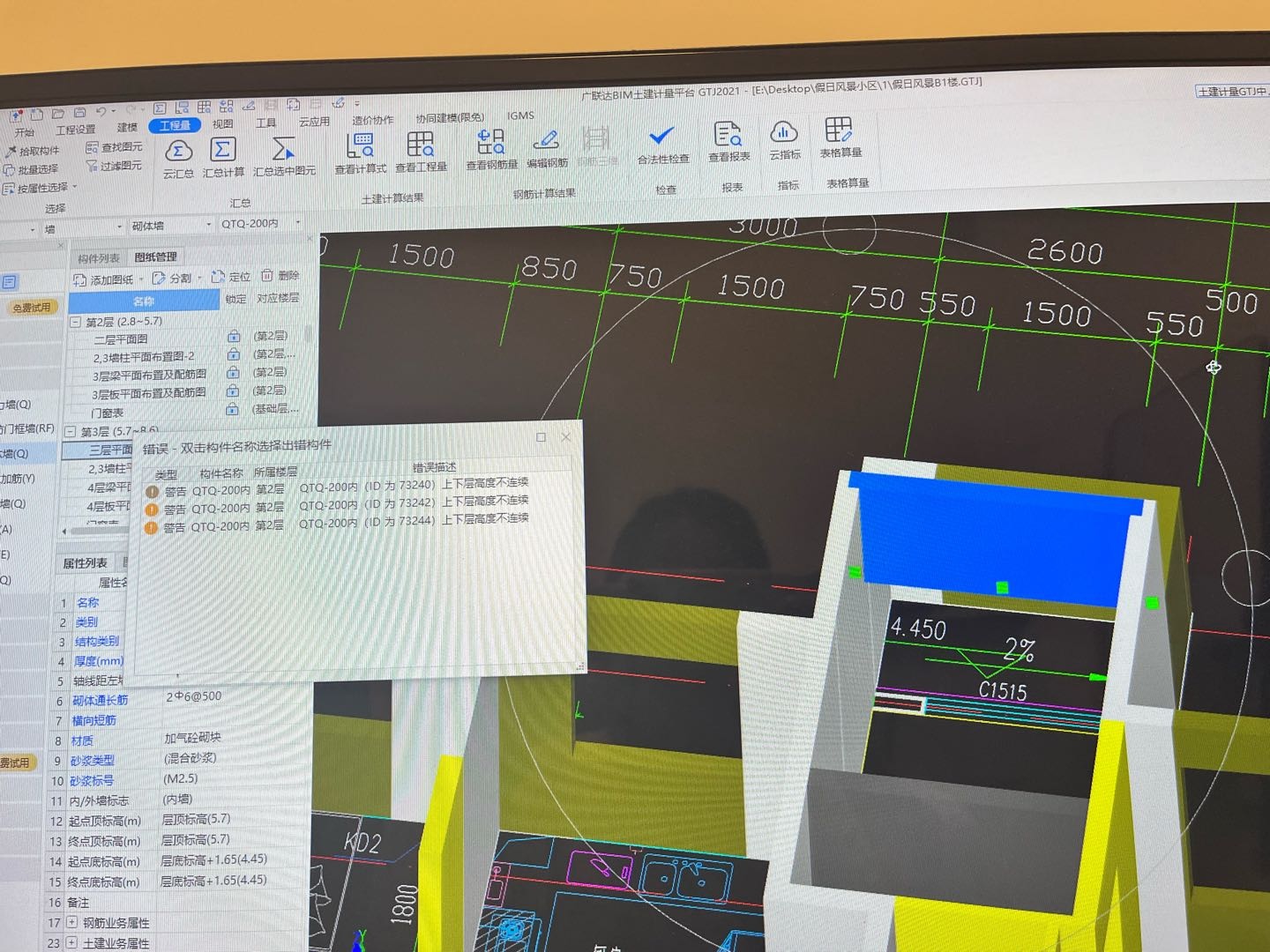Switch to 工程设置 ribbon tab

[x=76, y=130]
